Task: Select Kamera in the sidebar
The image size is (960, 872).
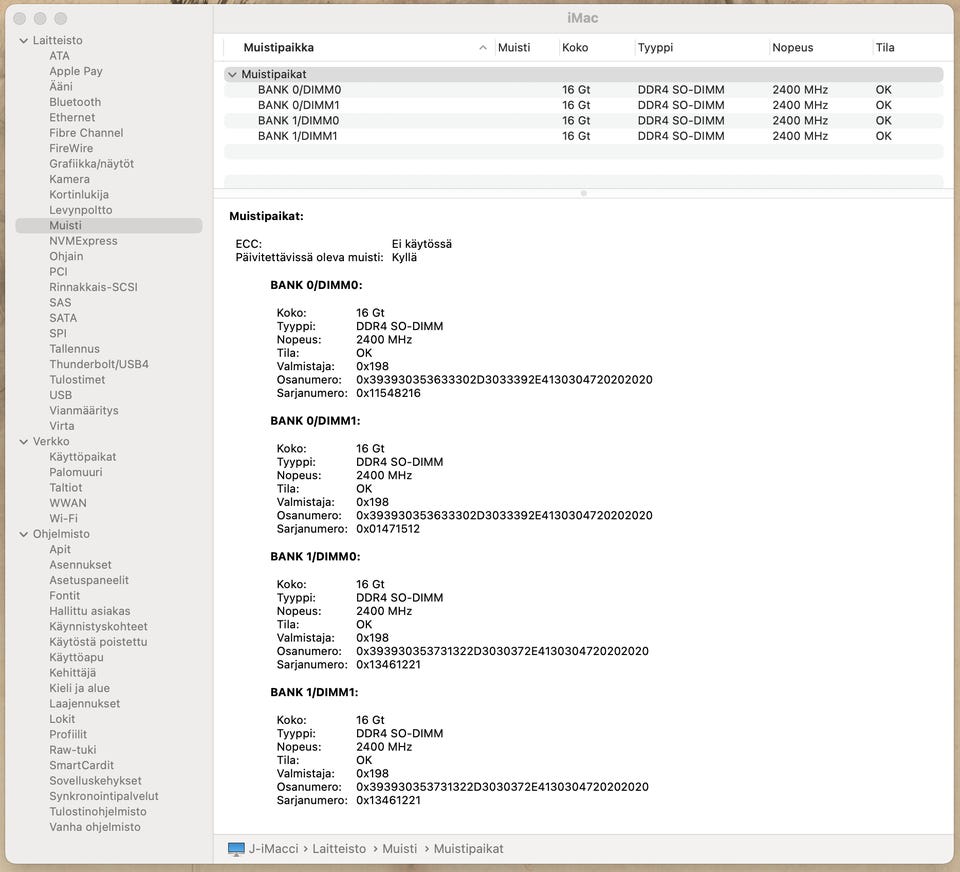Action: pyautogui.click(x=69, y=179)
